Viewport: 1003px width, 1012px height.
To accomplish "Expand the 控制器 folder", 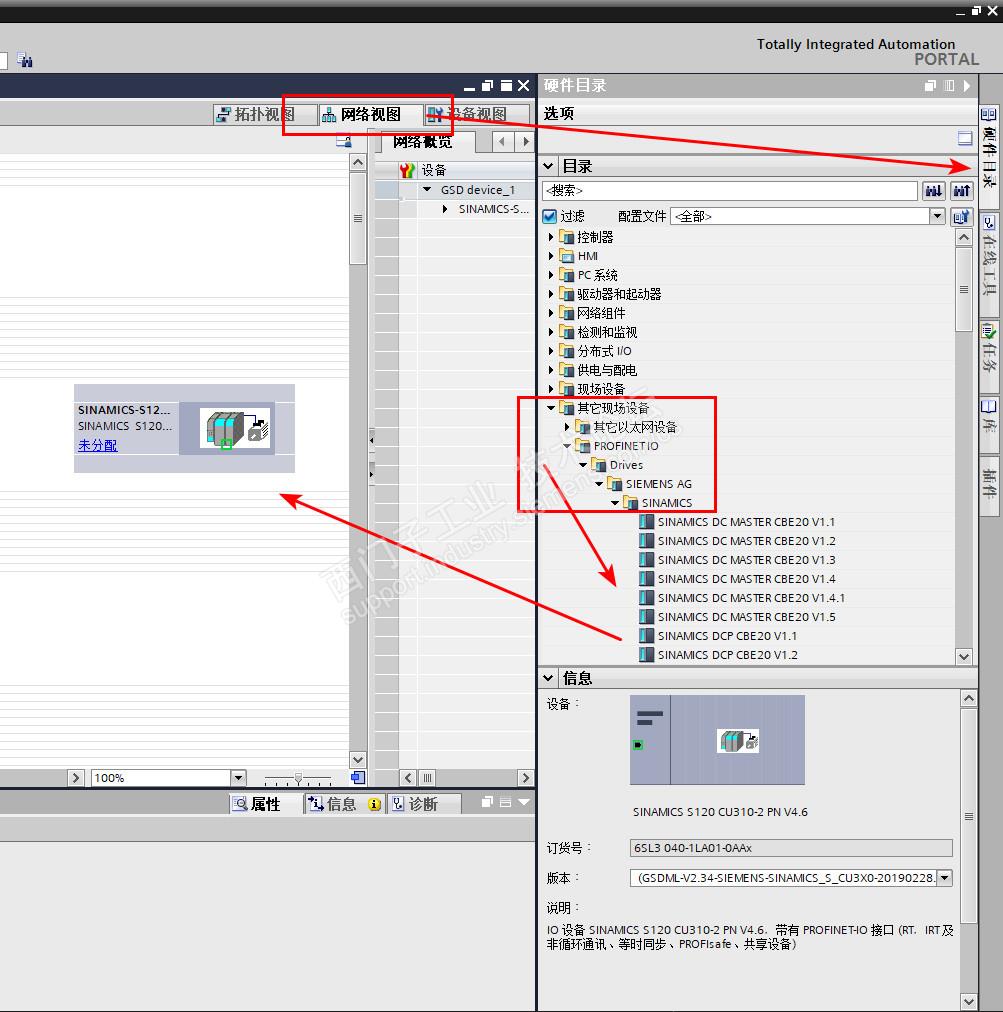I will point(551,237).
